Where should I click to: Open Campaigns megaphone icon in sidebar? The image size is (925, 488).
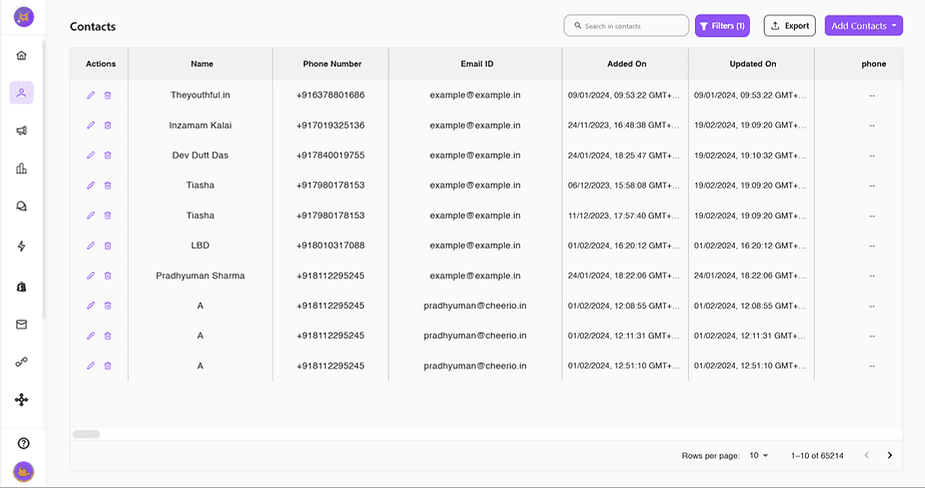pyautogui.click(x=21, y=130)
